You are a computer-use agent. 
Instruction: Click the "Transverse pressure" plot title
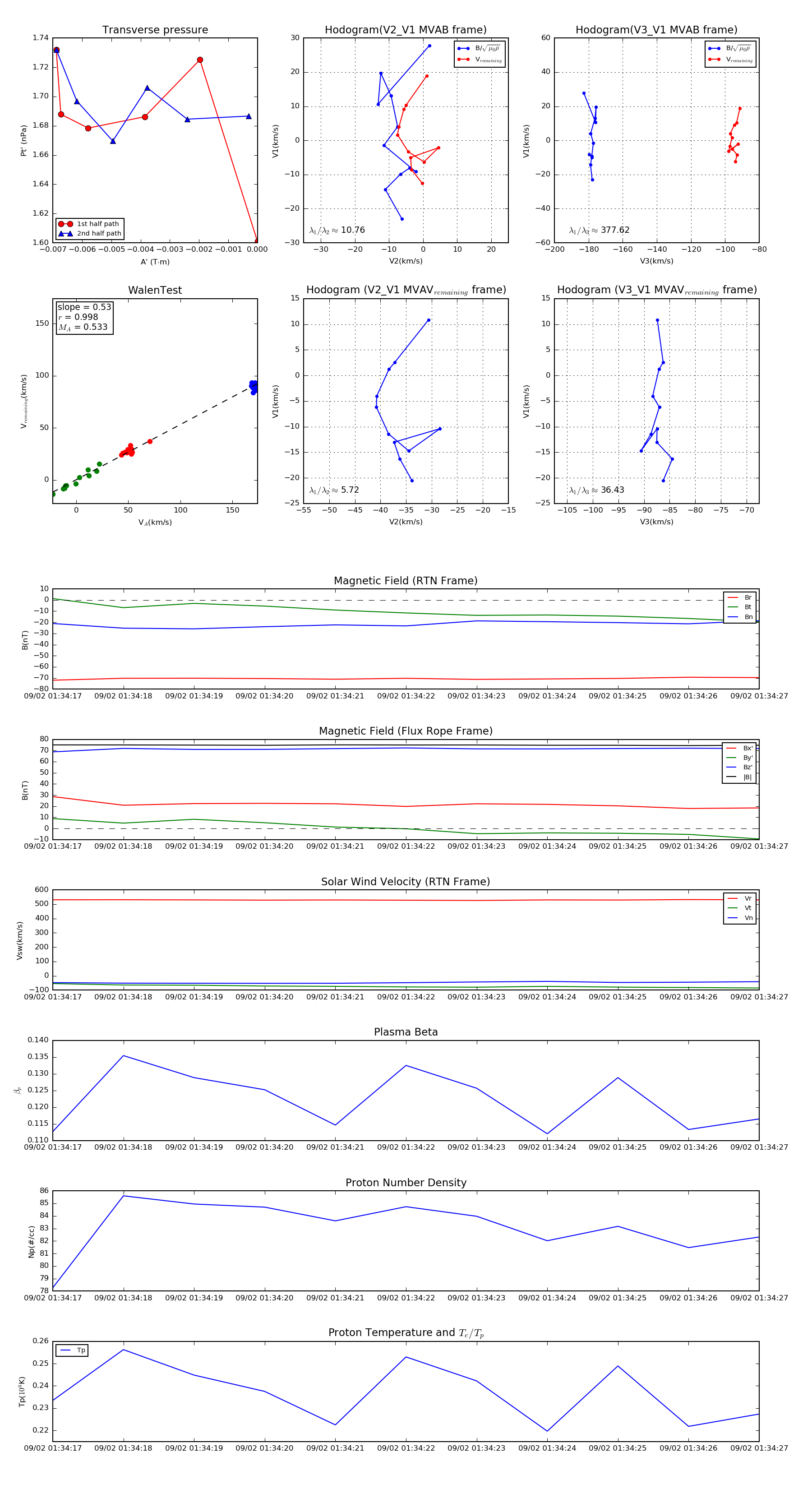[x=155, y=30]
